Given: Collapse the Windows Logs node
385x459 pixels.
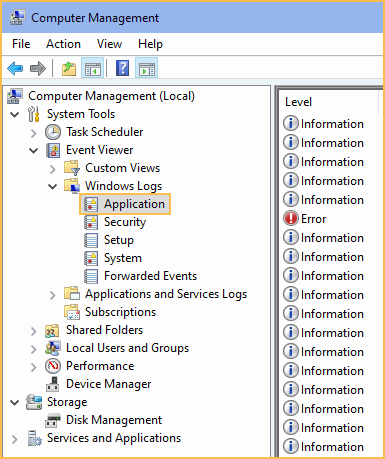Looking at the screenshot, I should 53,186.
